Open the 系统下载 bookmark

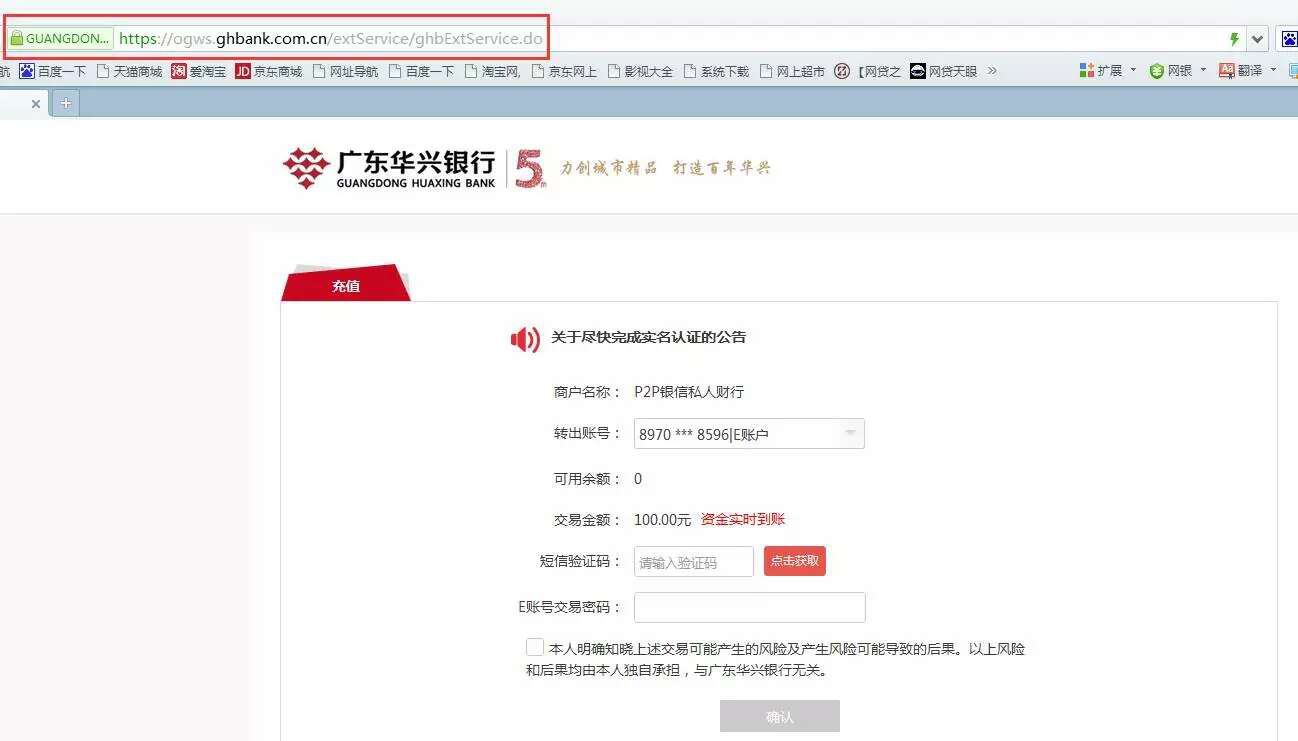coord(716,71)
